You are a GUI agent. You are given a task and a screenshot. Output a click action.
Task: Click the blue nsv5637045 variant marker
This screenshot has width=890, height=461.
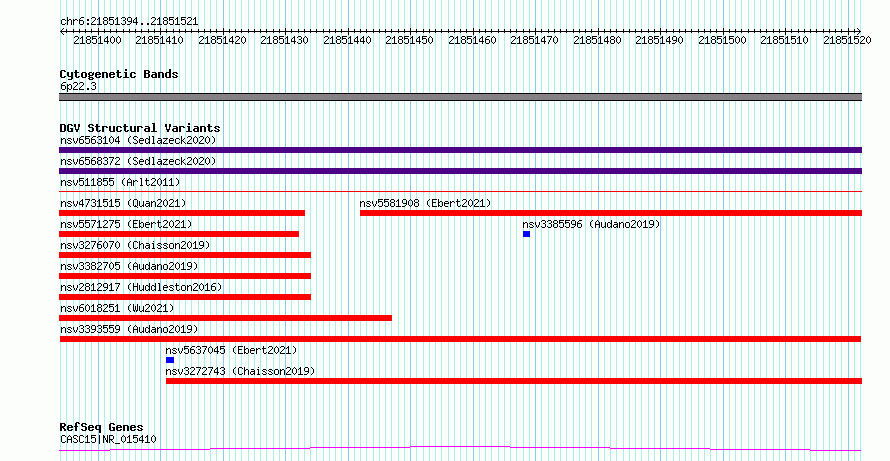170,360
